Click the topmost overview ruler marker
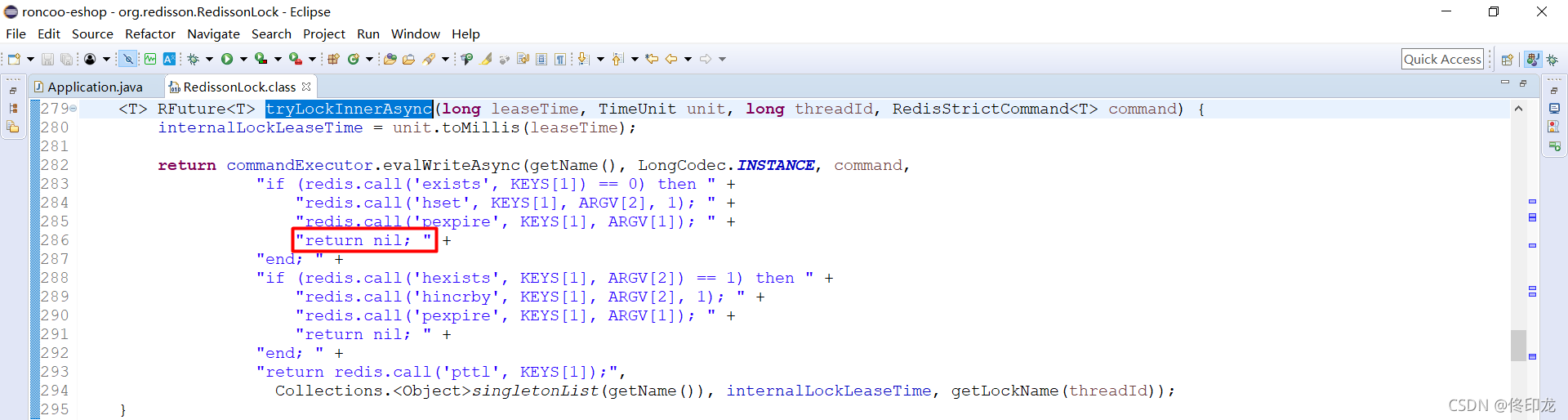This screenshot has width=1568, height=420. (x=1532, y=201)
